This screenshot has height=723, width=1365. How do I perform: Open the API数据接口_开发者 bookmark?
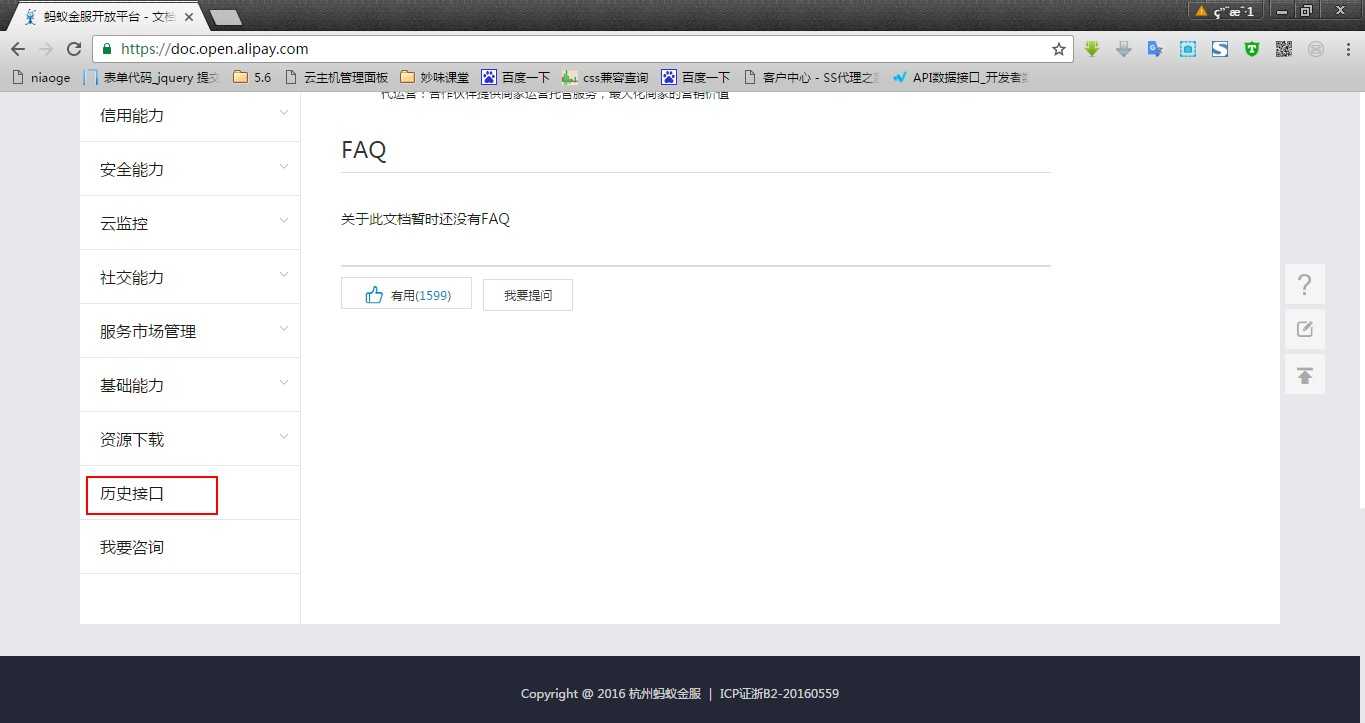[x=960, y=77]
